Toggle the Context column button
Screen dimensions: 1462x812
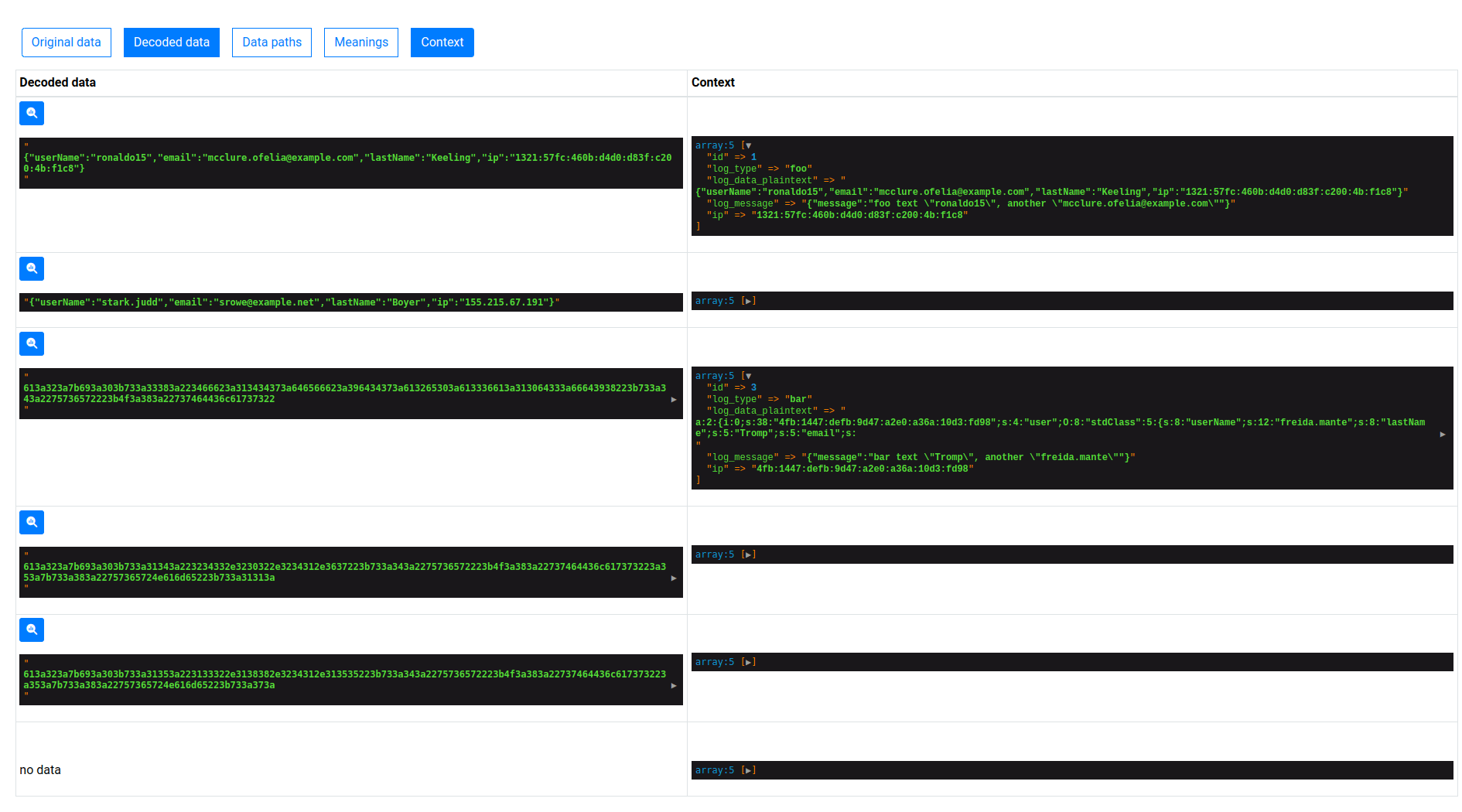[442, 43]
